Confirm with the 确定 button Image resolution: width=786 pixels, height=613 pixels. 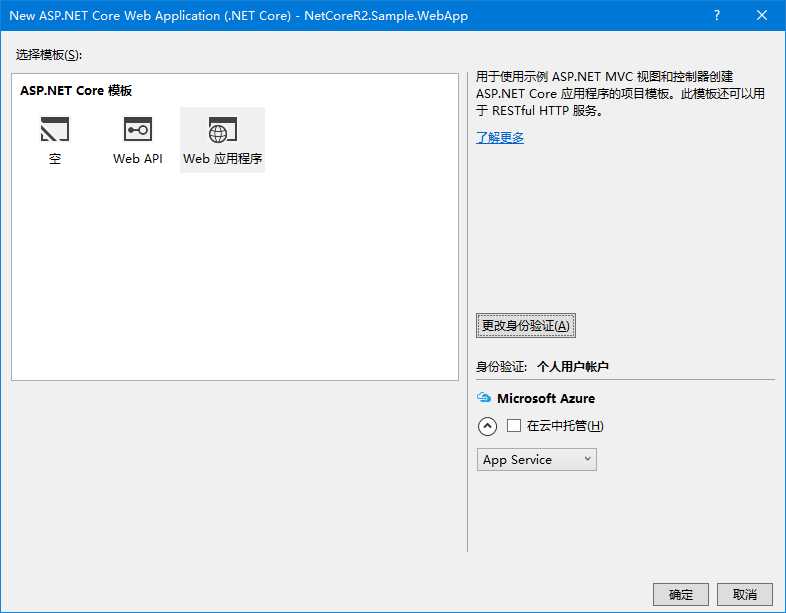[681, 594]
